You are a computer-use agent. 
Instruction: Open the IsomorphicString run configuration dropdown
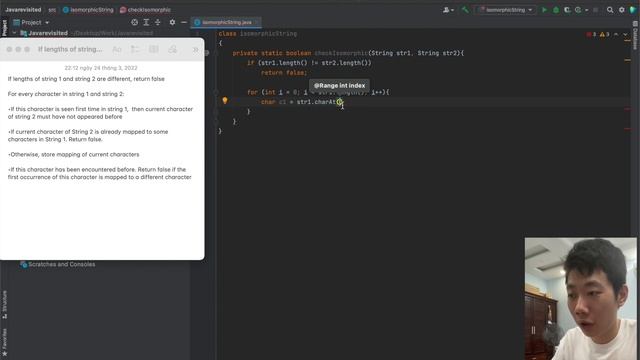click(x=506, y=10)
